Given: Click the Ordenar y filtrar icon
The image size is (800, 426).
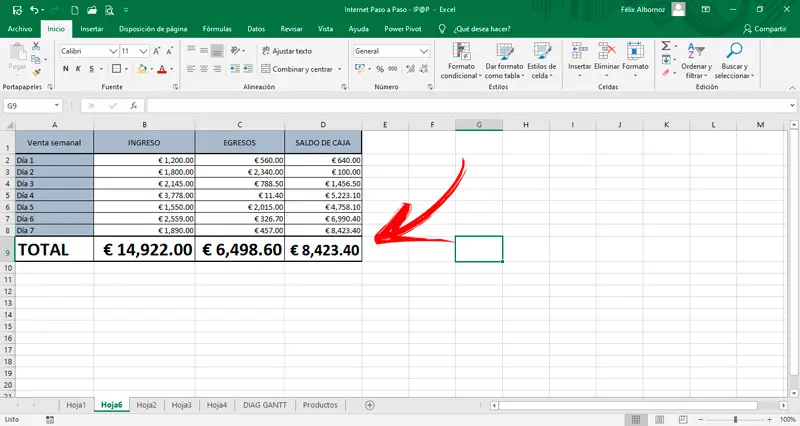Looking at the screenshot, I should (696, 51).
